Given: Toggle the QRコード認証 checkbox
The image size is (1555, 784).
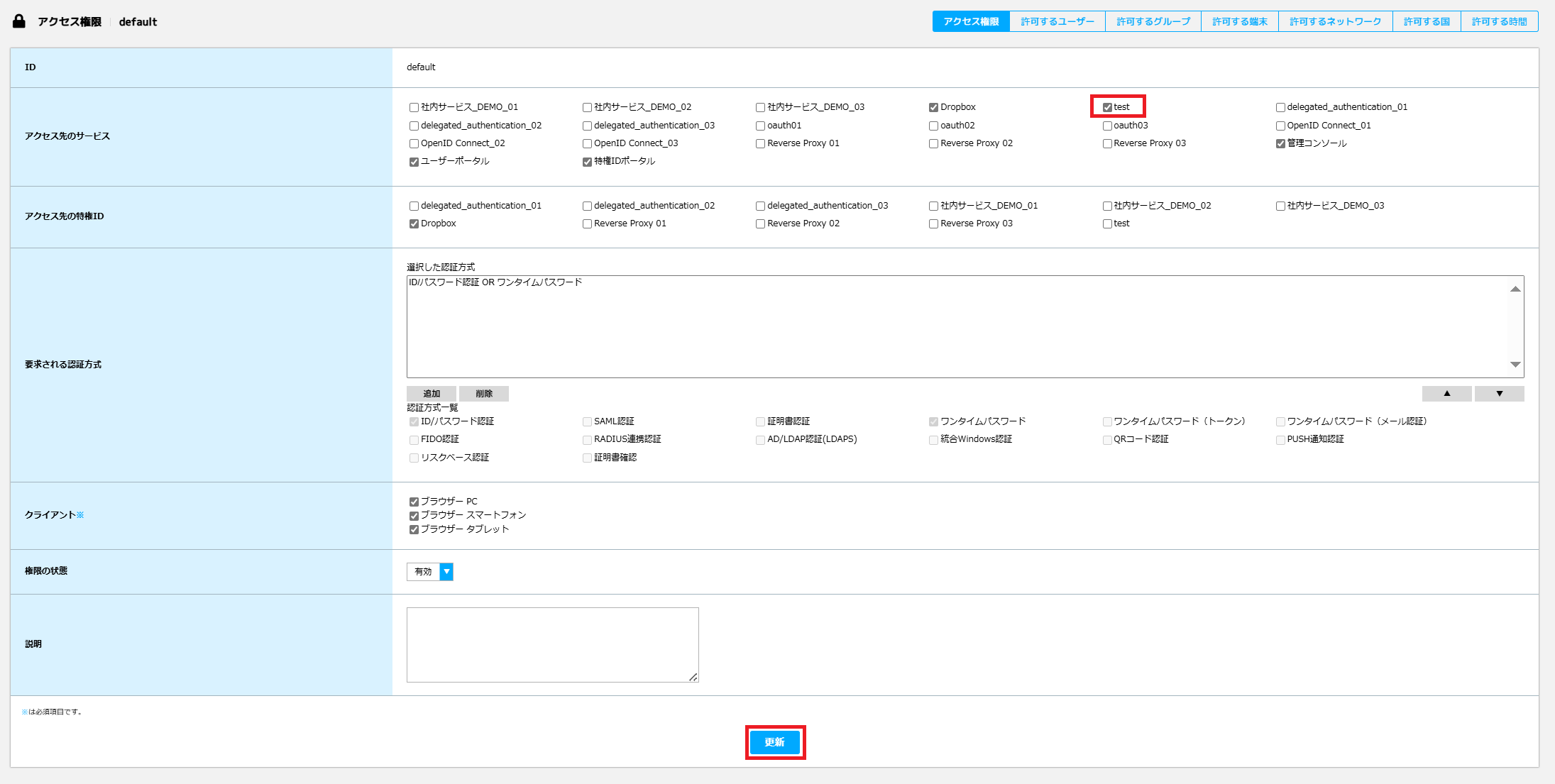Looking at the screenshot, I should pos(1107,440).
